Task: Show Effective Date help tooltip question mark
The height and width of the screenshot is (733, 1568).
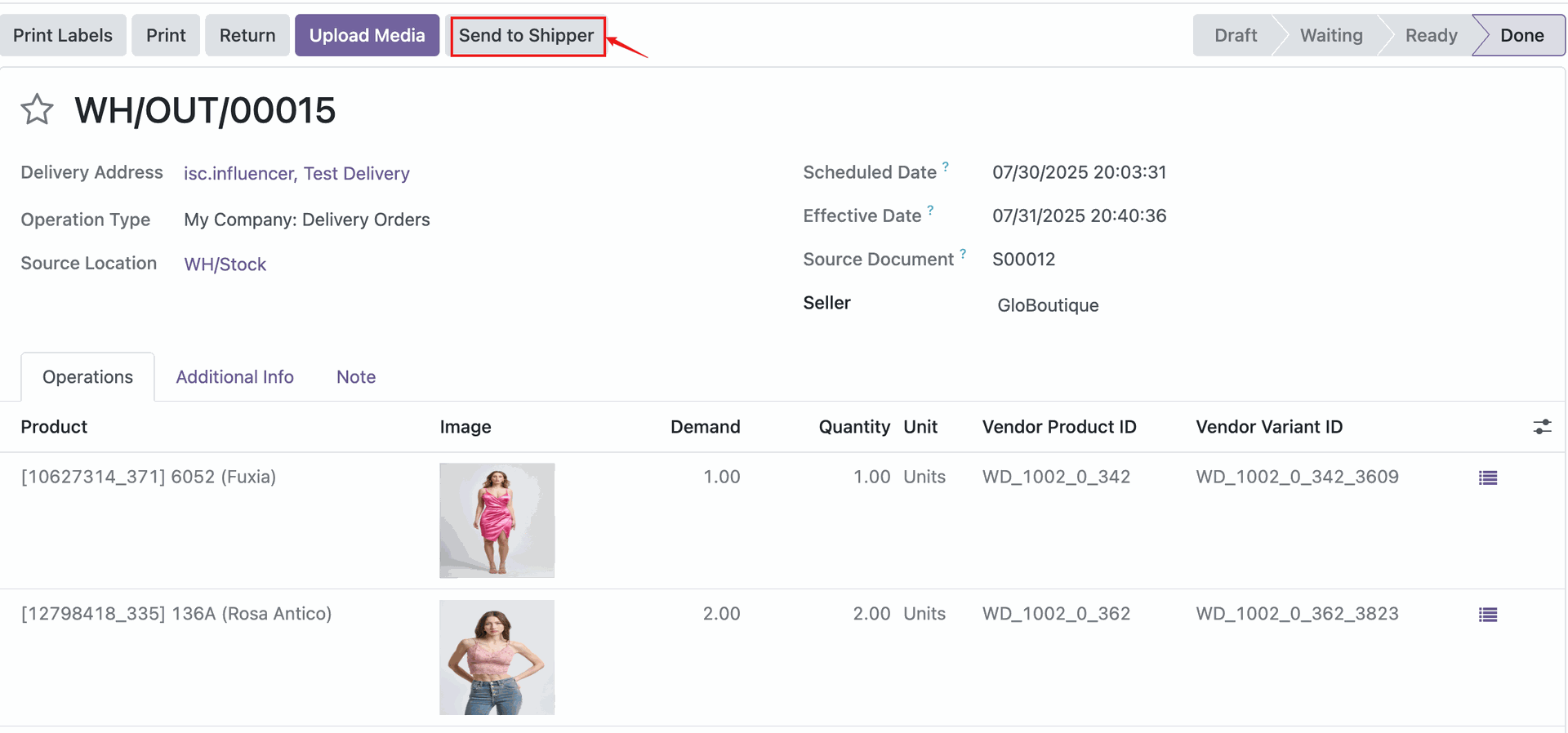Action: 930,210
